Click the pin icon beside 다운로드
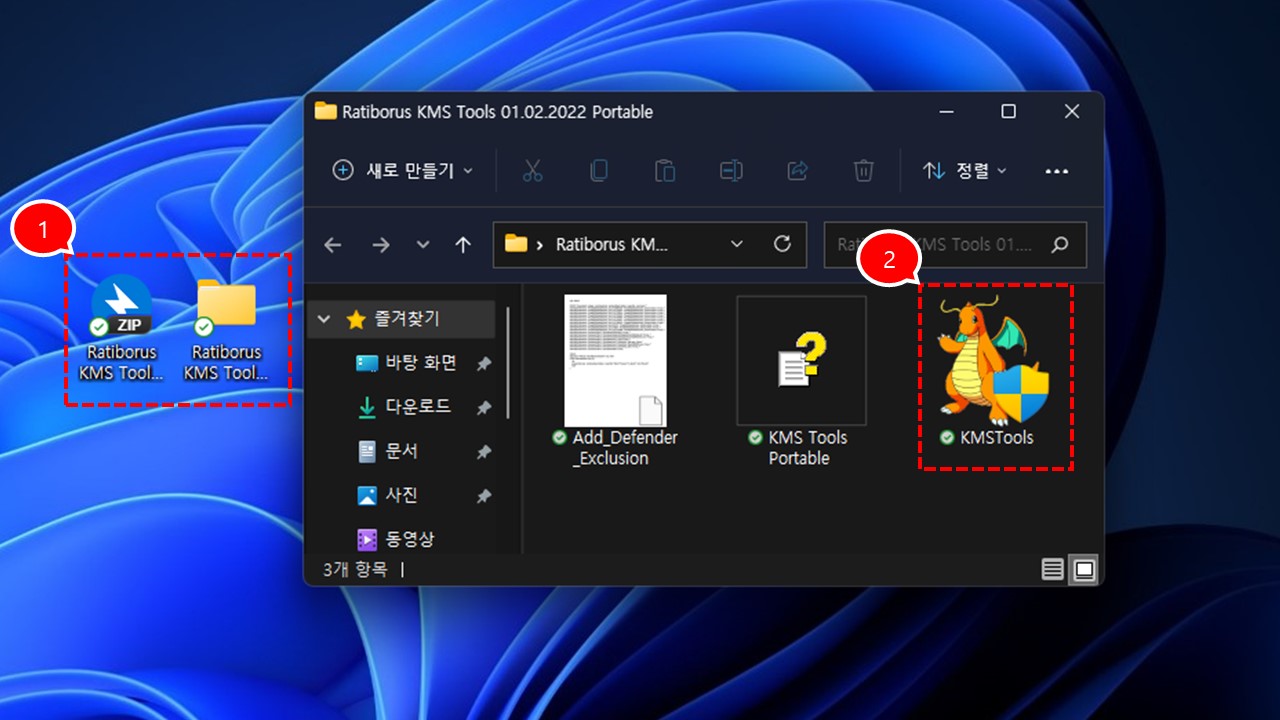The height and width of the screenshot is (720, 1280). point(484,408)
